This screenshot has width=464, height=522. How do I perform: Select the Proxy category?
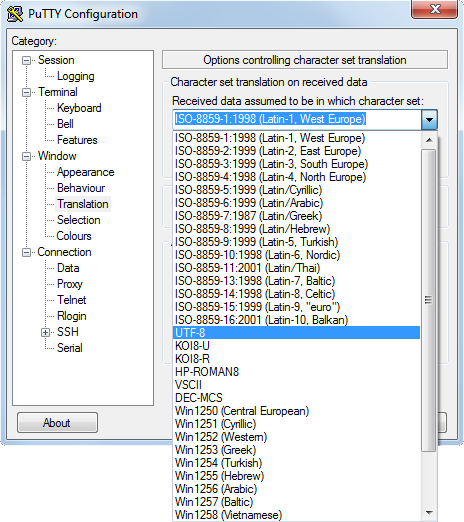click(x=70, y=284)
